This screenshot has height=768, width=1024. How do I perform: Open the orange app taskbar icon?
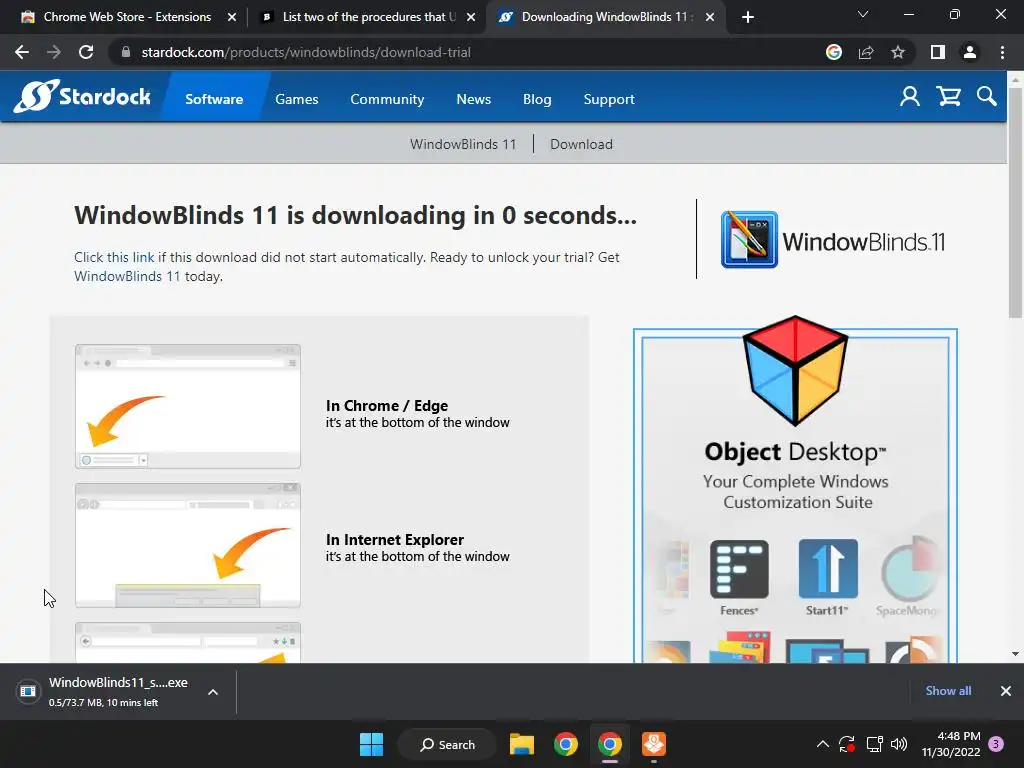click(654, 744)
